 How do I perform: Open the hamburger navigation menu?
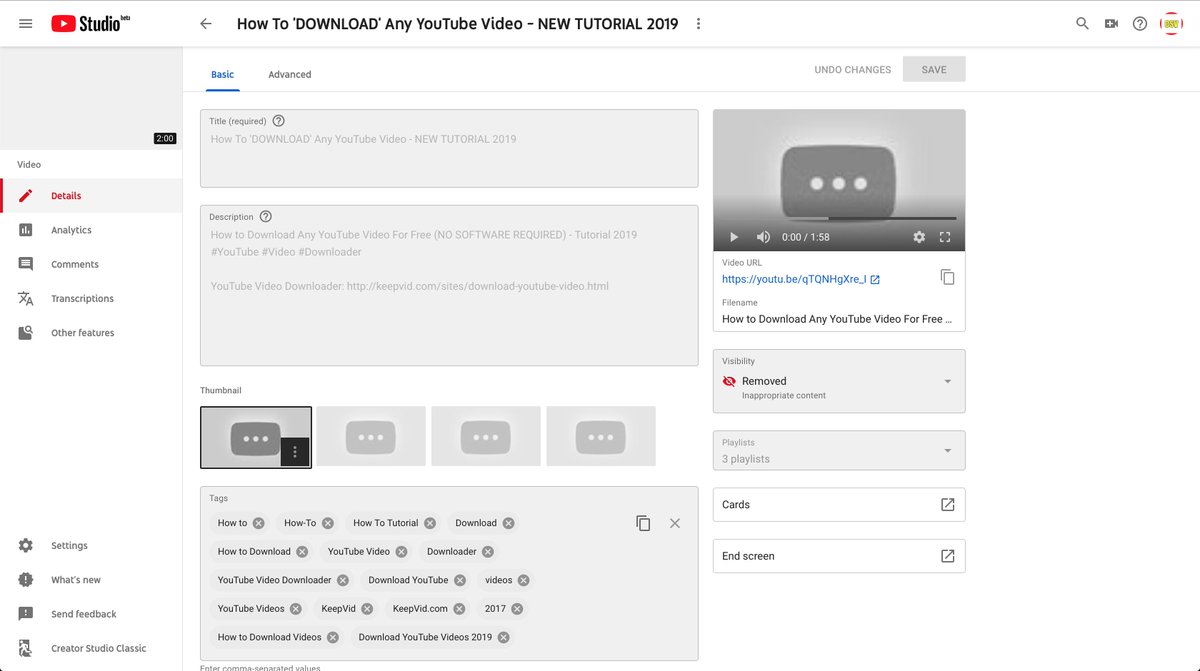coord(25,23)
